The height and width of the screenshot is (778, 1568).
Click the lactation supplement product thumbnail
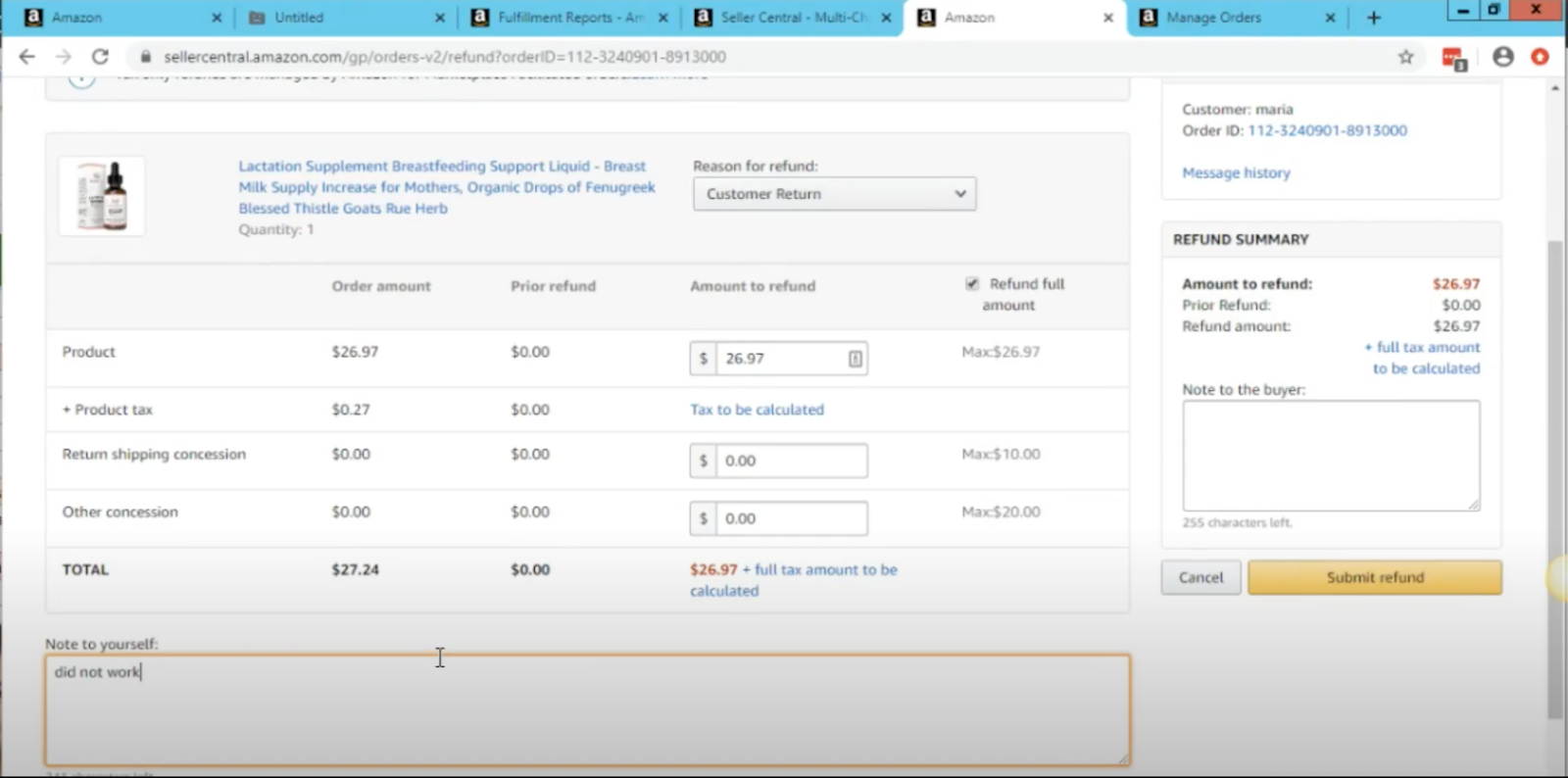coord(102,196)
